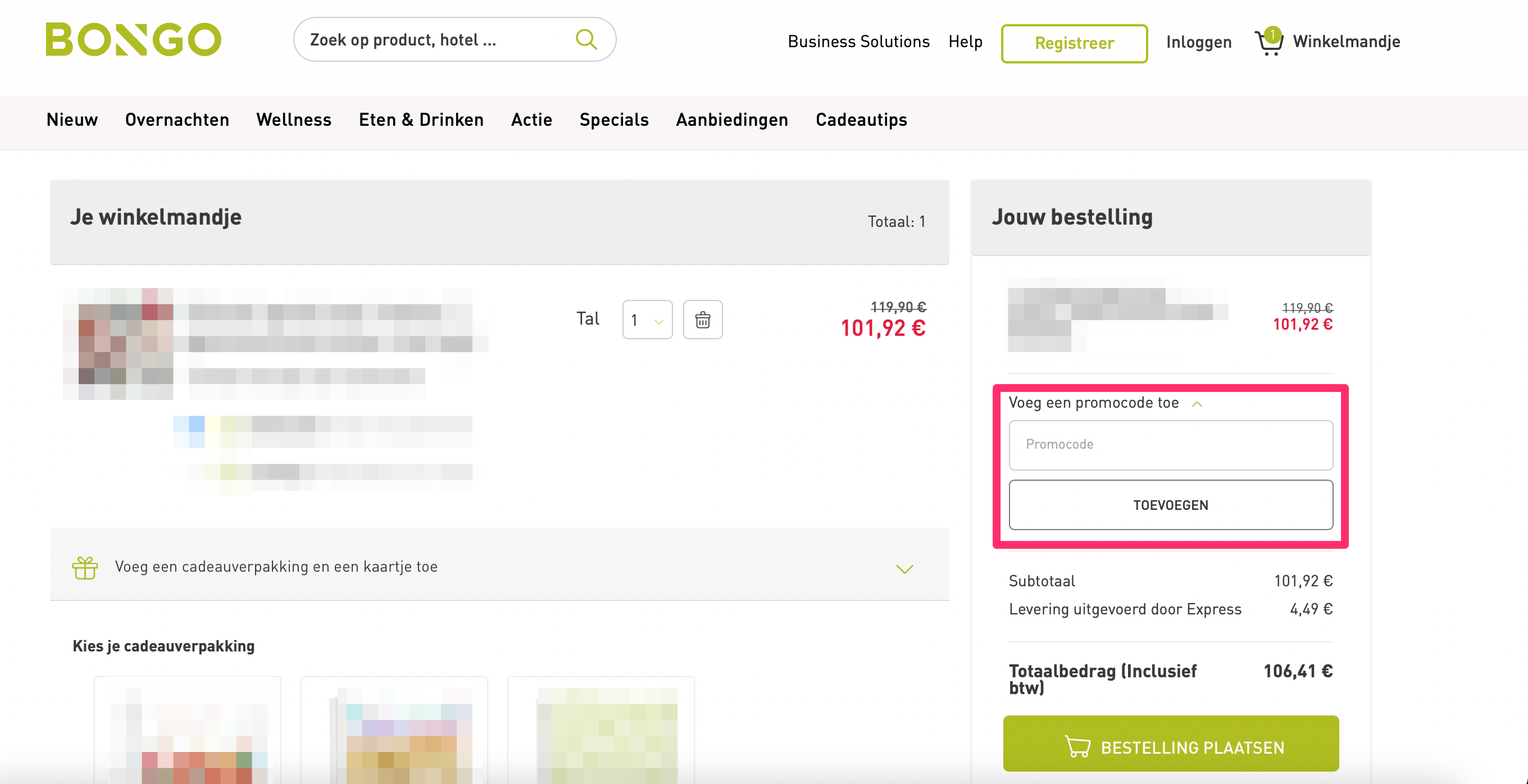Image resolution: width=1528 pixels, height=784 pixels.
Task: Click the Winkelmandje label
Action: [1347, 42]
